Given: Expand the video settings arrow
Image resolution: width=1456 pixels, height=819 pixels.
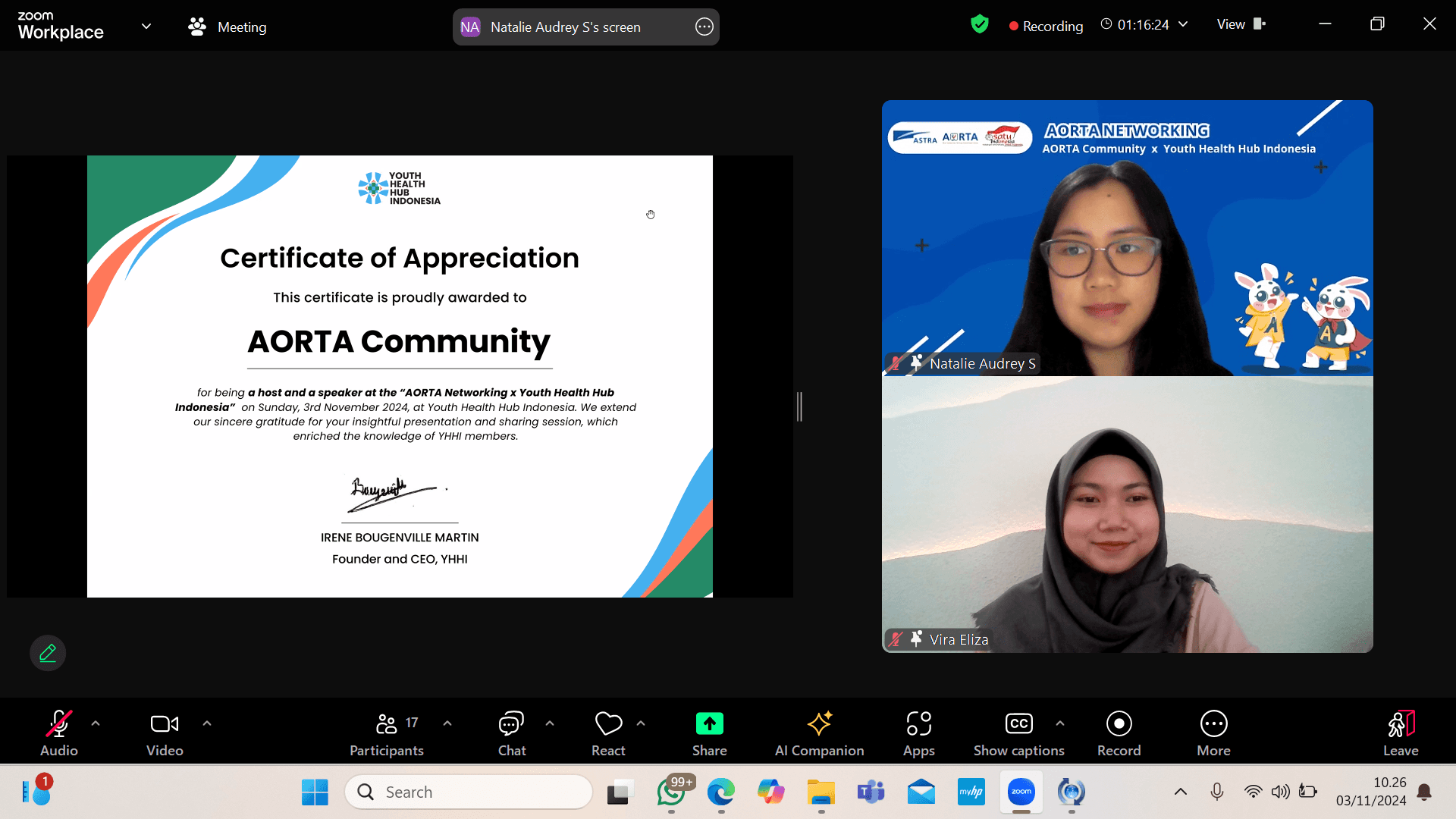Looking at the screenshot, I should (207, 723).
